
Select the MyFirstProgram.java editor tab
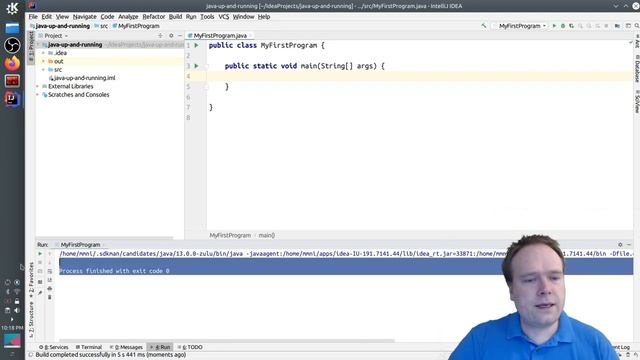click(x=219, y=36)
